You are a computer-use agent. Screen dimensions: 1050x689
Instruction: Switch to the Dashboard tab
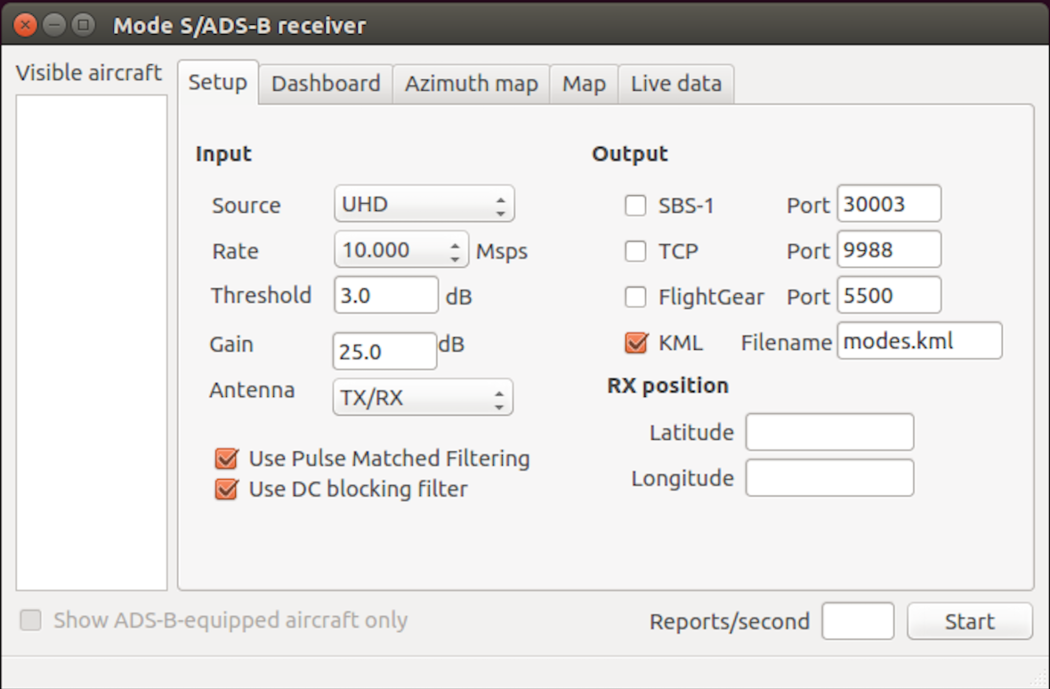tap(325, 84)
